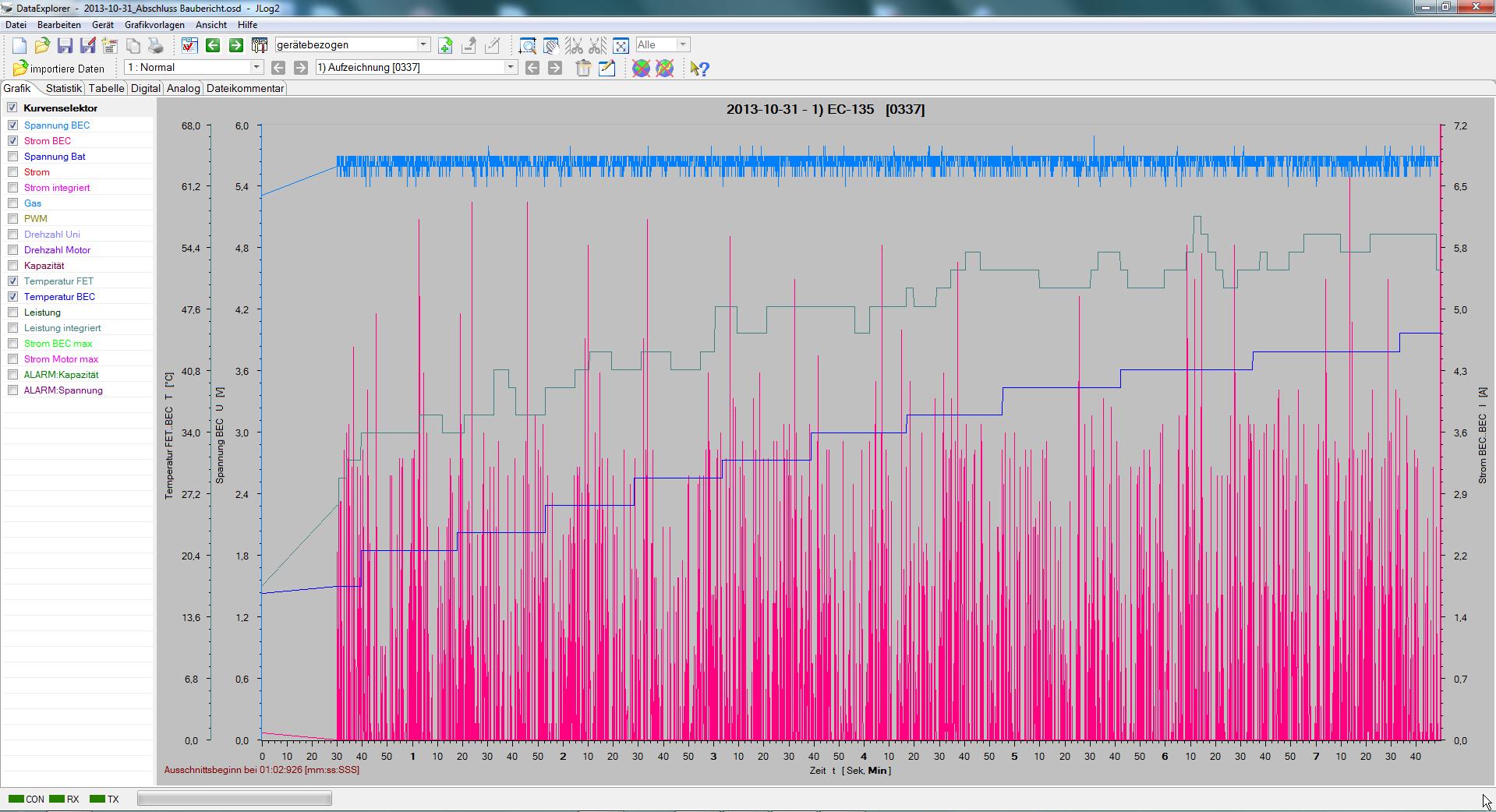Click the second crossed-out globe icon
Image resolution: width=1496 pixels, height=812 pixels.
(664, 69)
